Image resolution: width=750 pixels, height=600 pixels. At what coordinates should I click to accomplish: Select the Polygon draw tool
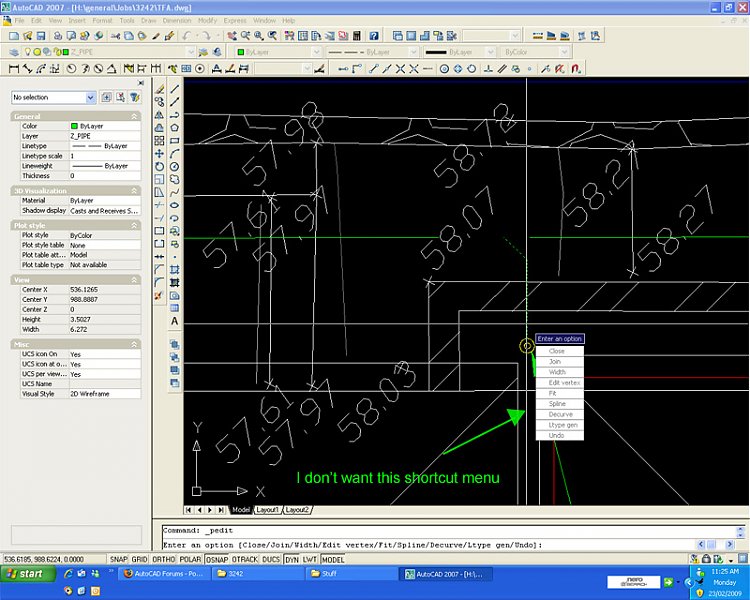click(x=175, y=128)
